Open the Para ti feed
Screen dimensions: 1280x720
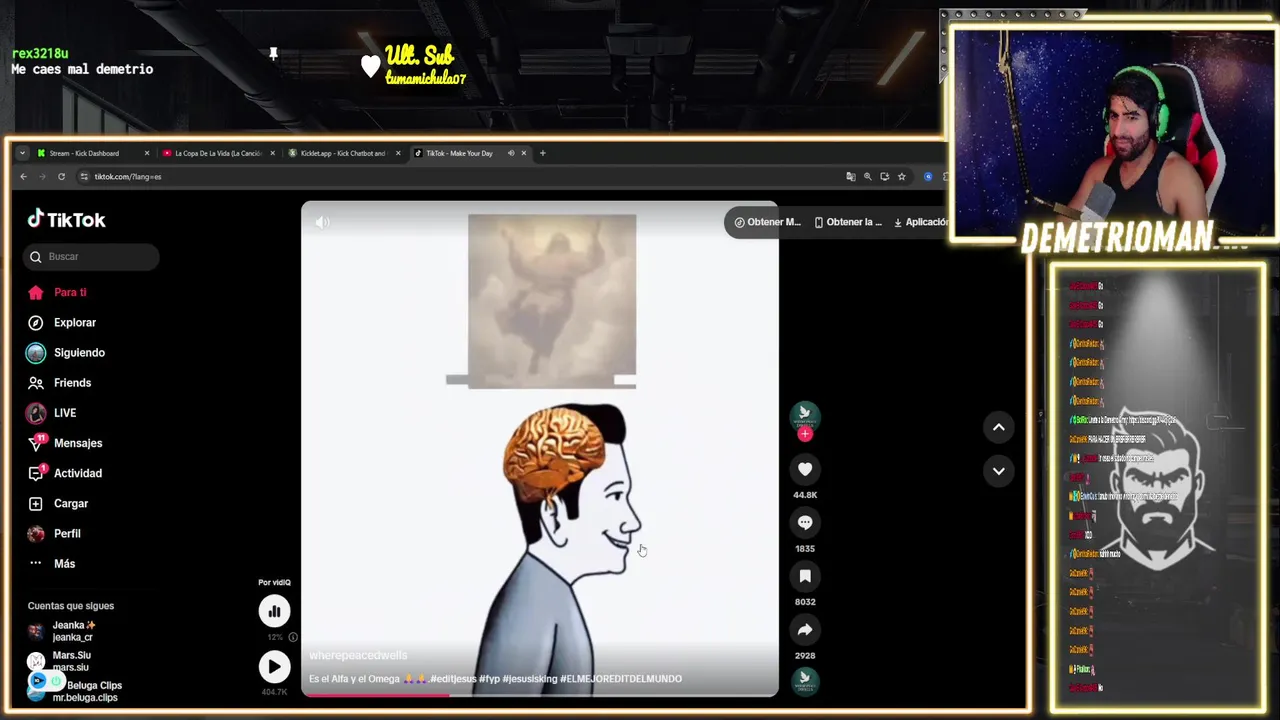point(58,292)
